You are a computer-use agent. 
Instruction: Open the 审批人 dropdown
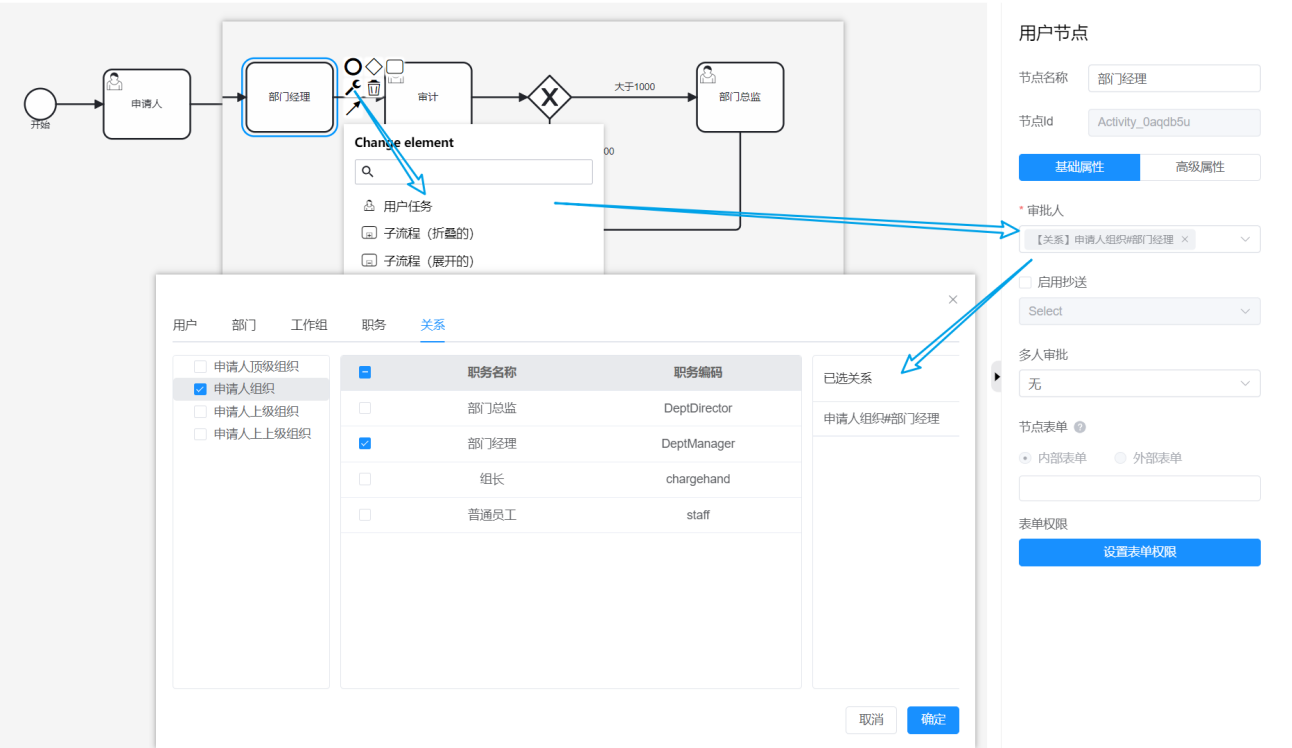(1139, 240)
